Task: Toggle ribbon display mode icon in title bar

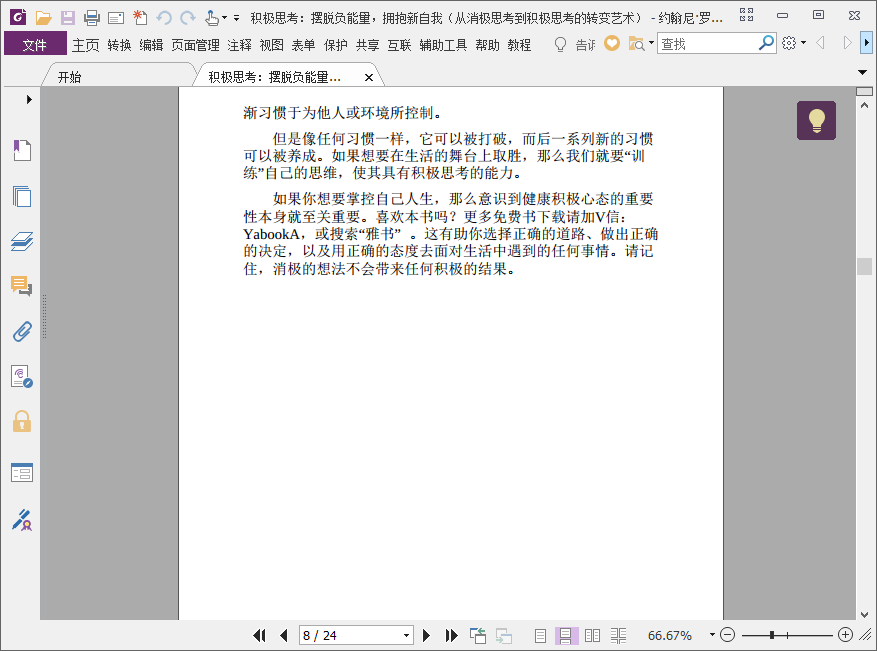Action: (746, 15)
